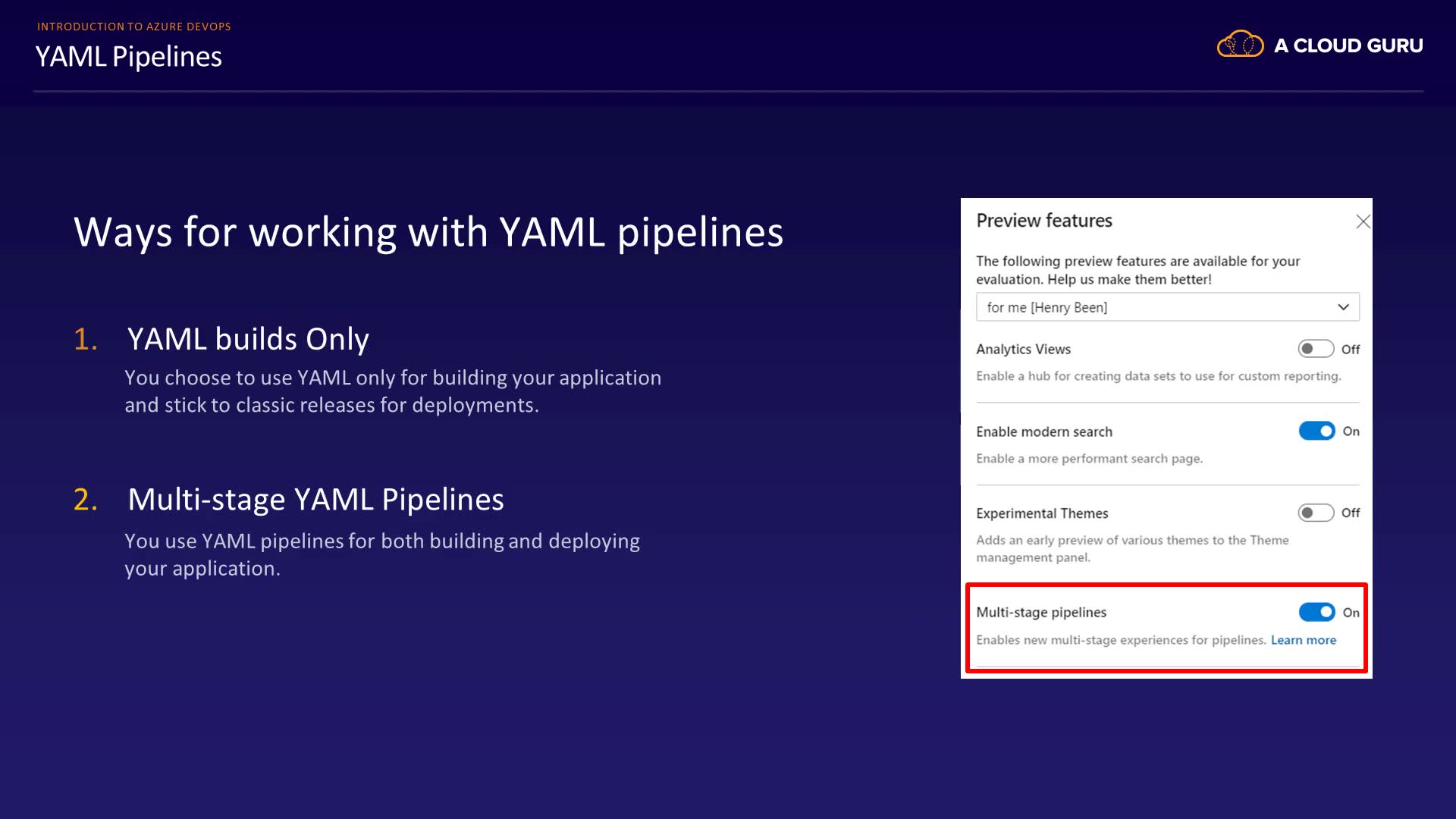Viewport: 1456px width, 819px height.
Task: Toggle the Analytics Views switch
Action: [x=1316, y=349]
